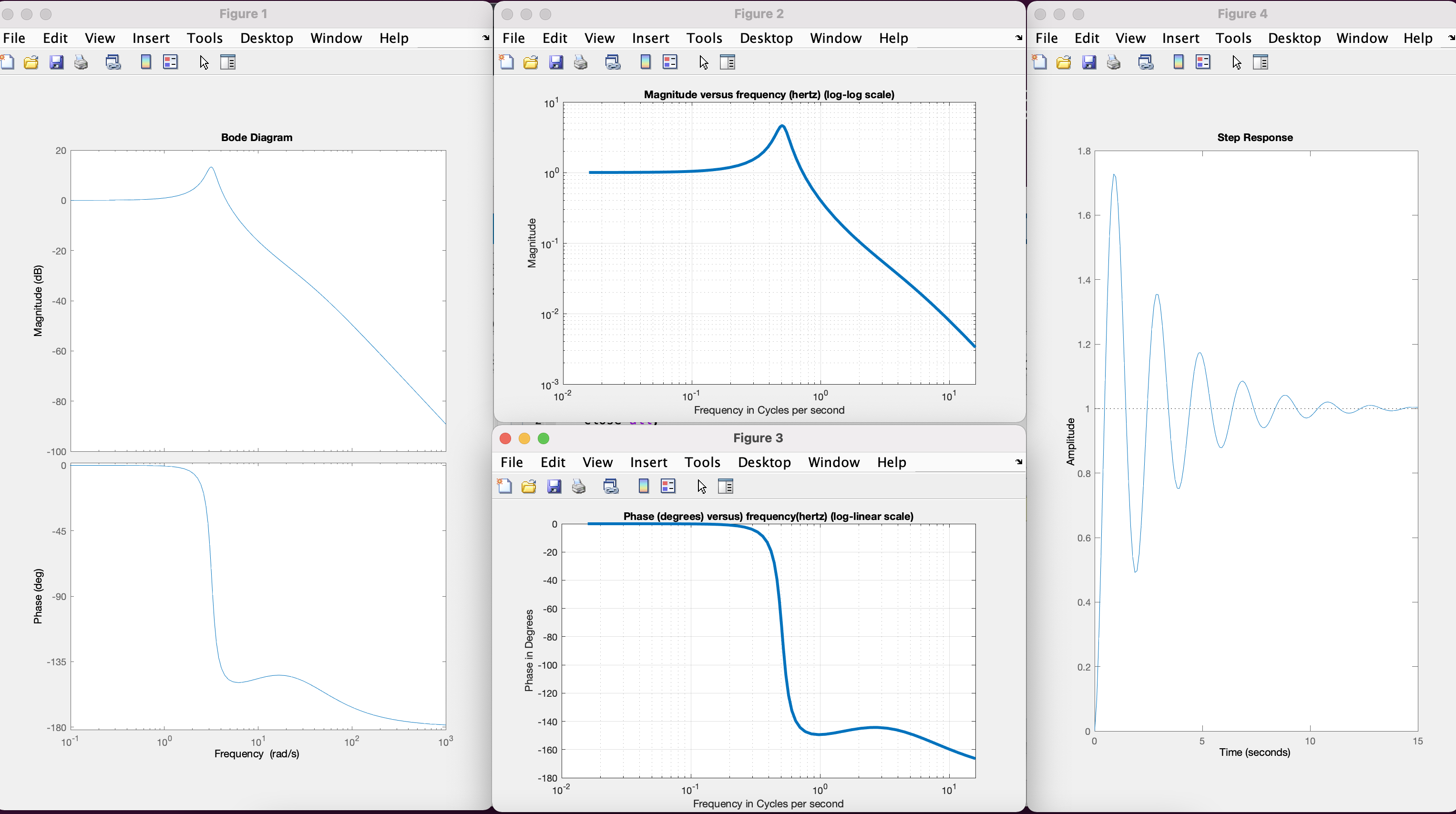Enable Edit Plot arrow in Figure 4
Viewport: 1456px width, 814px height.
1237,62
